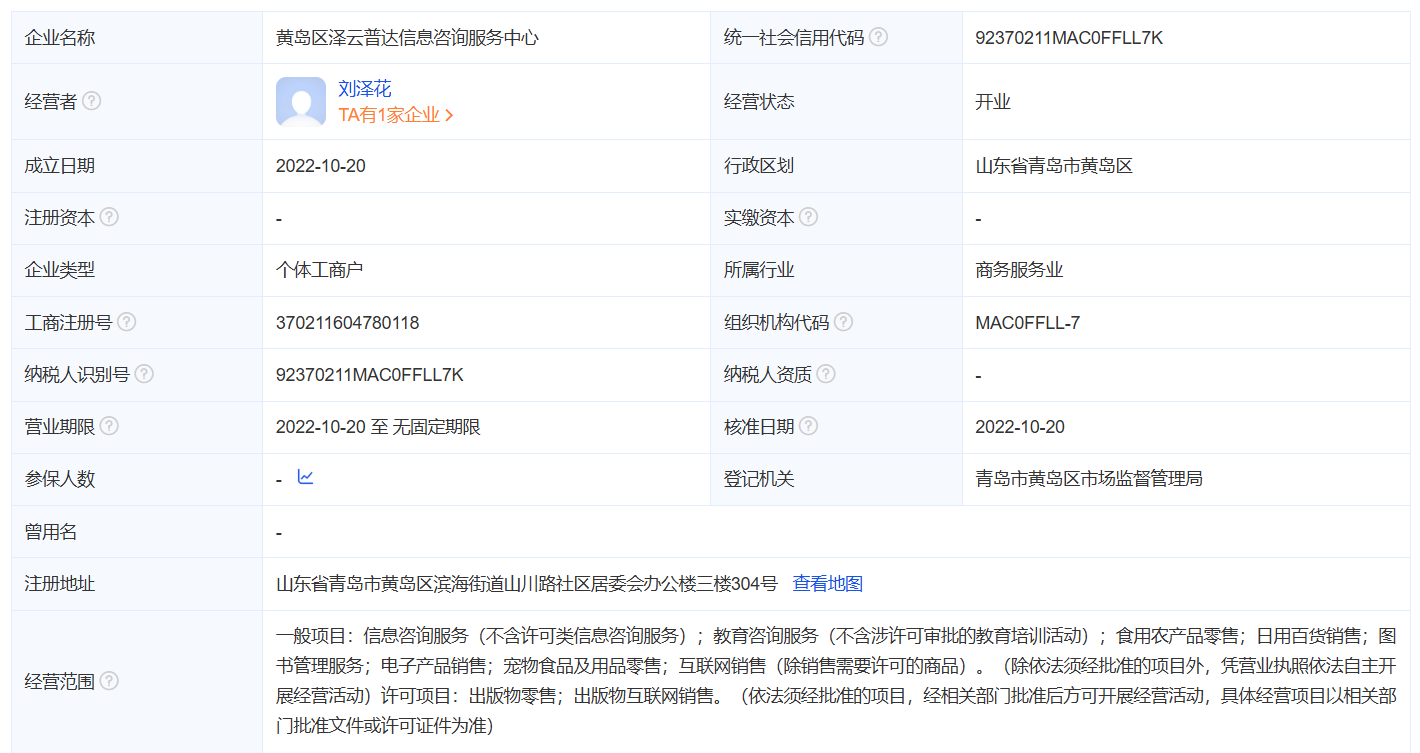Click company name 黄岛区泽云普达信息咨询服务中心

(x=407, y=38)
